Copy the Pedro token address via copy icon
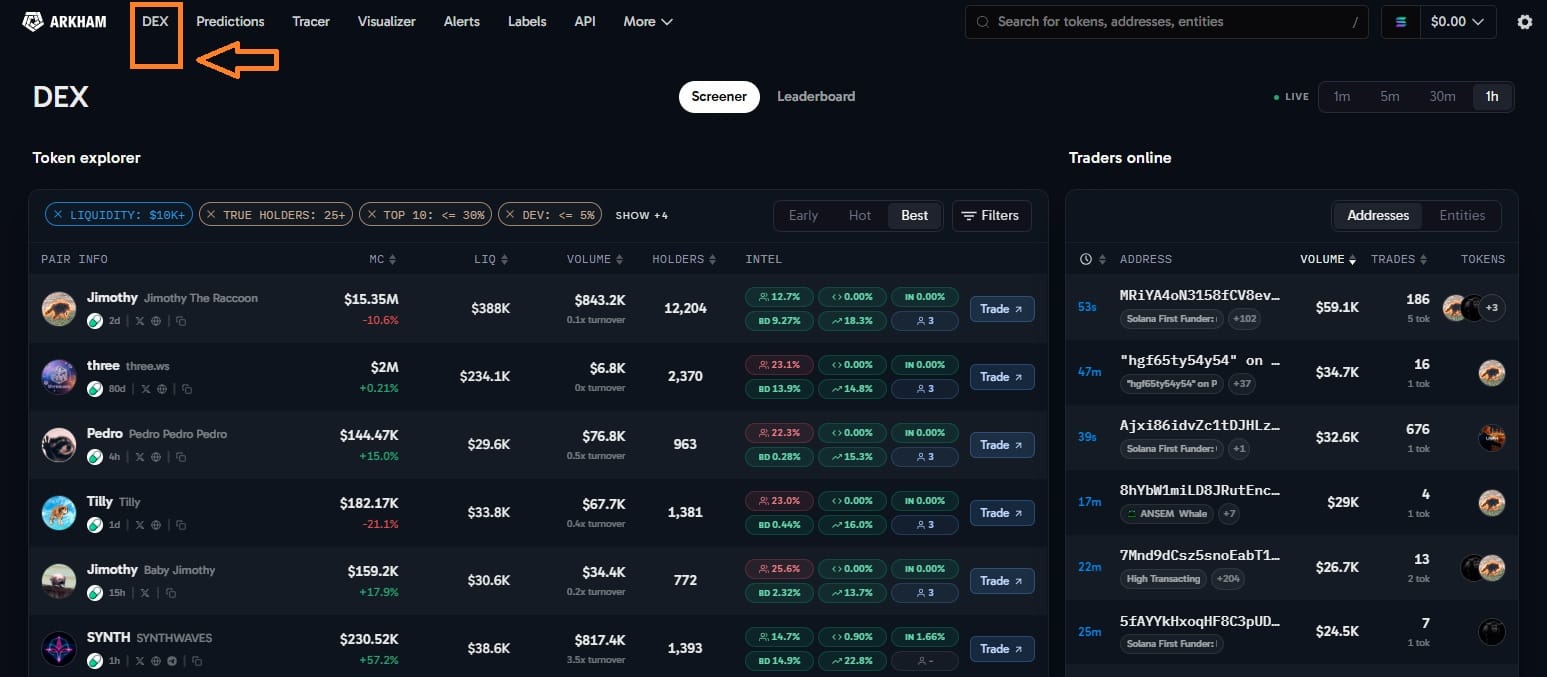The image size is (1547, 677). coord(179,456)
